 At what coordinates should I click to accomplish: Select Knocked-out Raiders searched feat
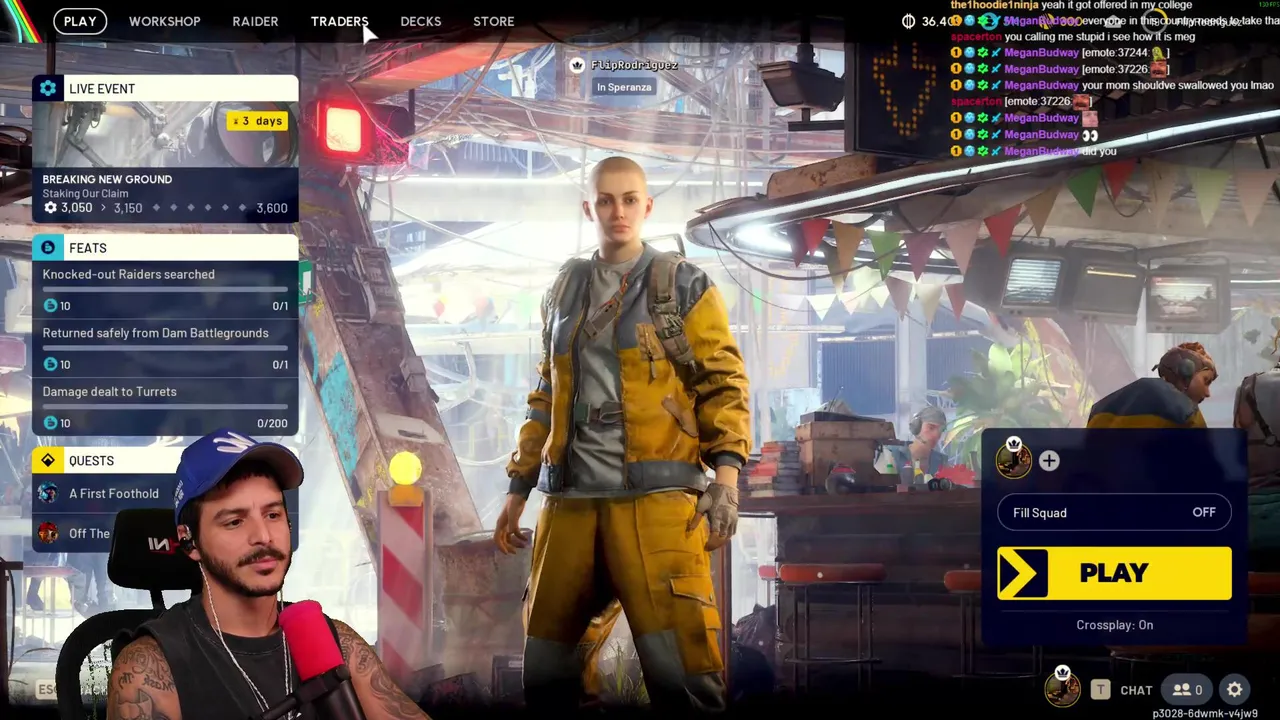165,290
